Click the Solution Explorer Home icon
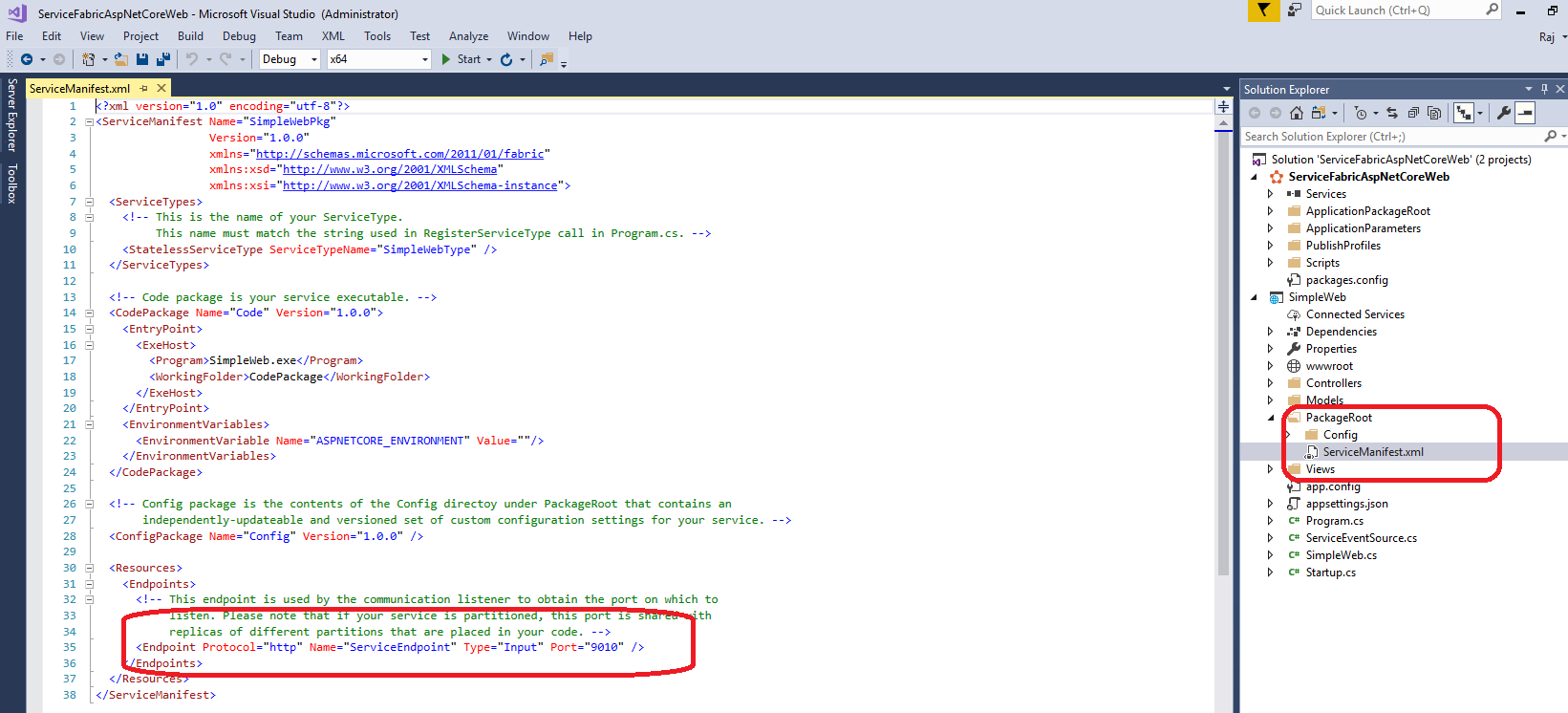 coord(1297,113)
